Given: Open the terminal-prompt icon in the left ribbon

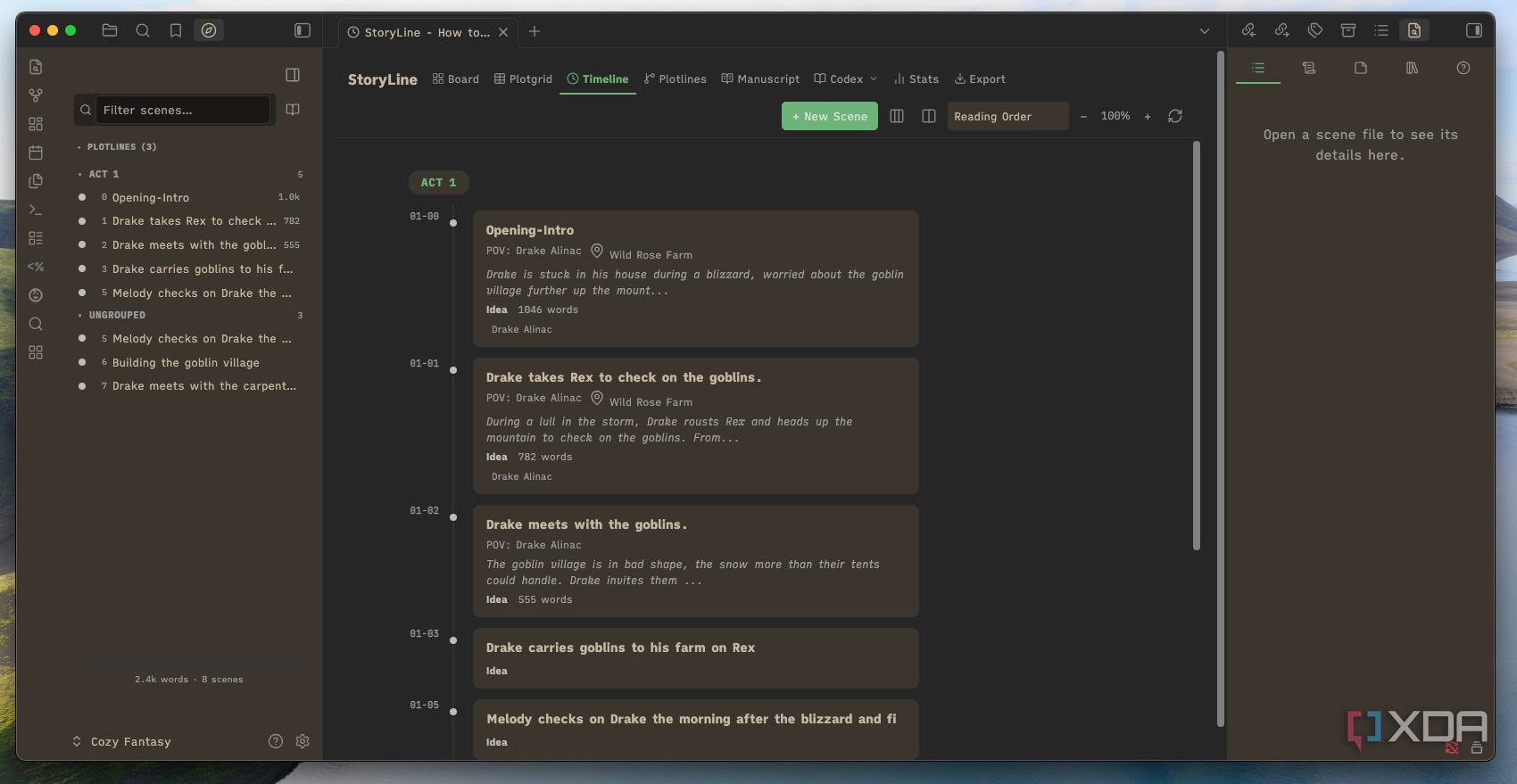Looking at the screenshot, I should pyautogui.click(x=36, y=210).
